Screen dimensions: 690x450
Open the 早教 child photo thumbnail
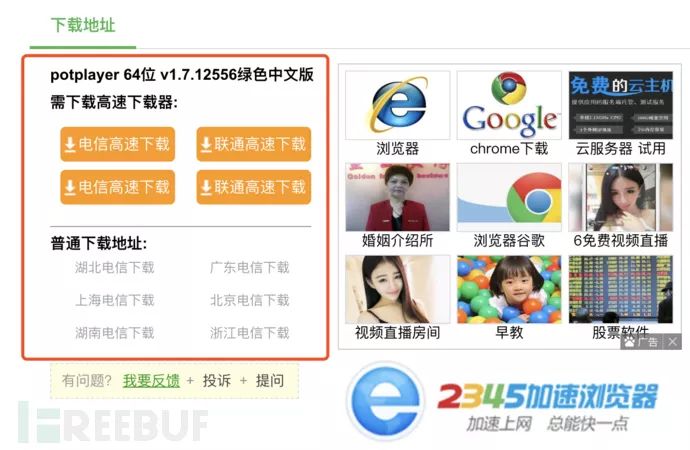pyautogui.click(x=509, y=289)
